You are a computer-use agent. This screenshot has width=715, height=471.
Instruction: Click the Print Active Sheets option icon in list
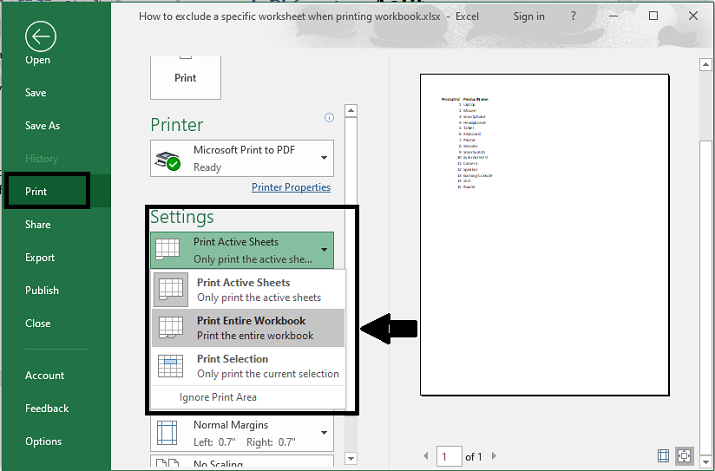coord(171,289)
